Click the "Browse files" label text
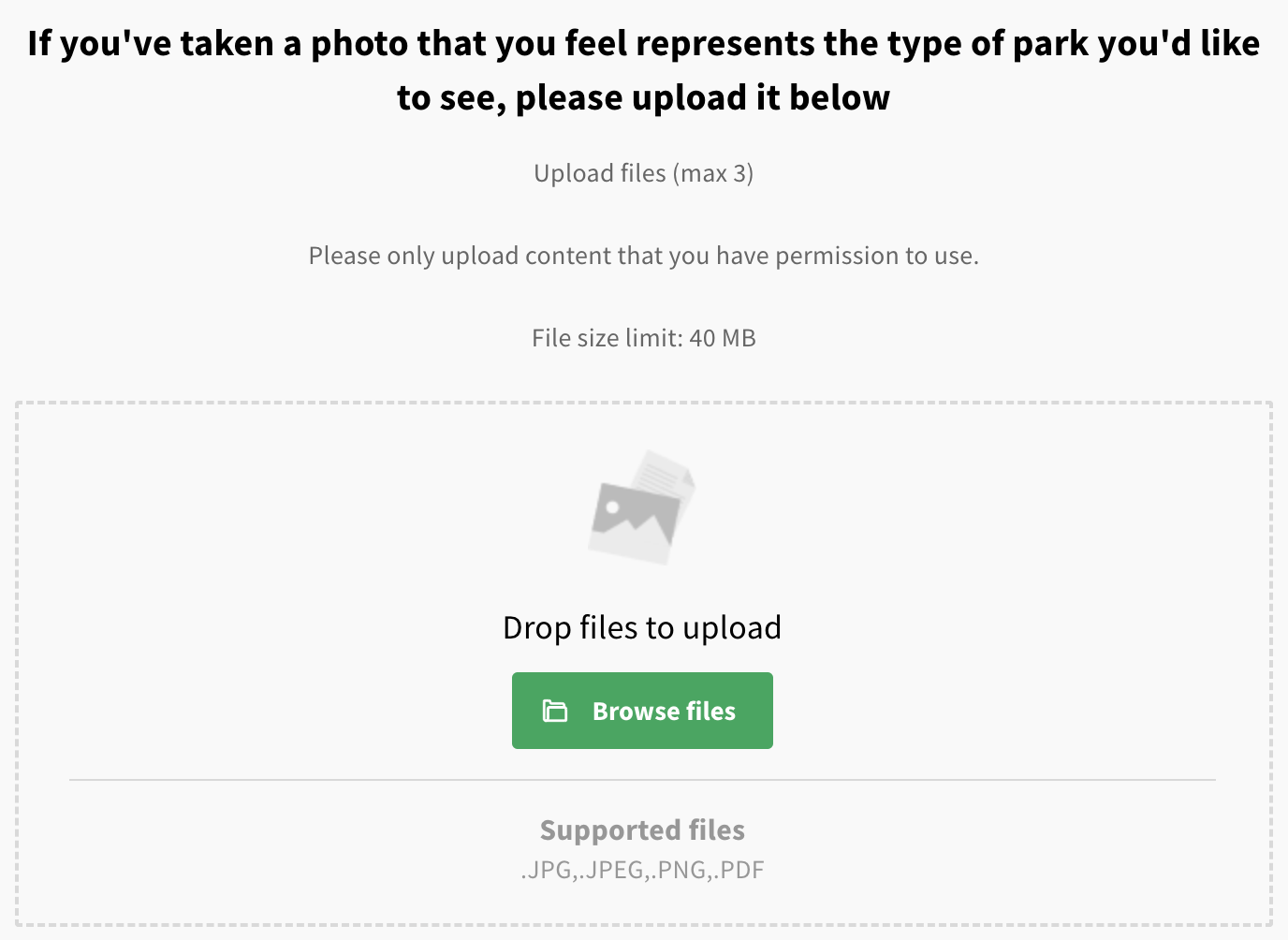Image resolution: width=1288 pixels, height=940 pixels. 664,712
